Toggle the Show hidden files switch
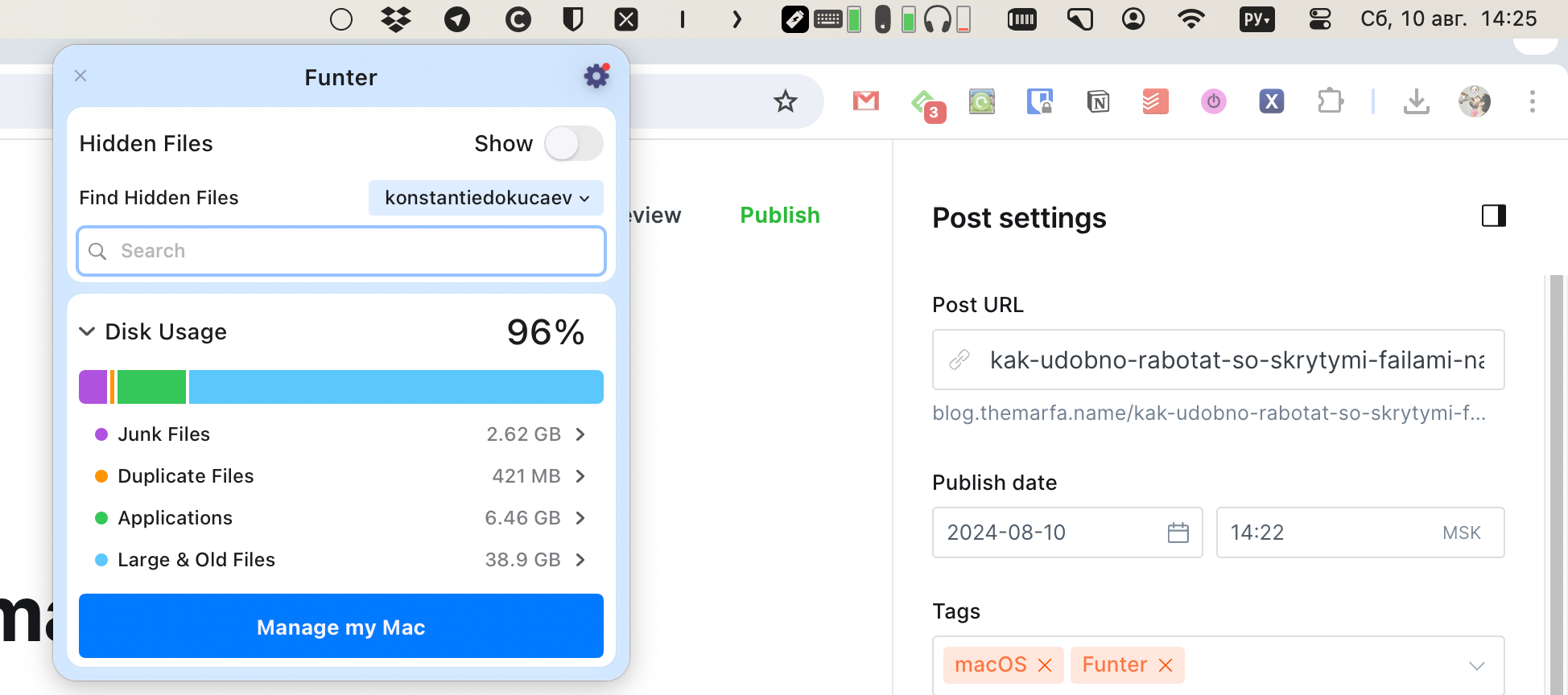This screenshot has height=695, width=1568. tap(574, 144)
